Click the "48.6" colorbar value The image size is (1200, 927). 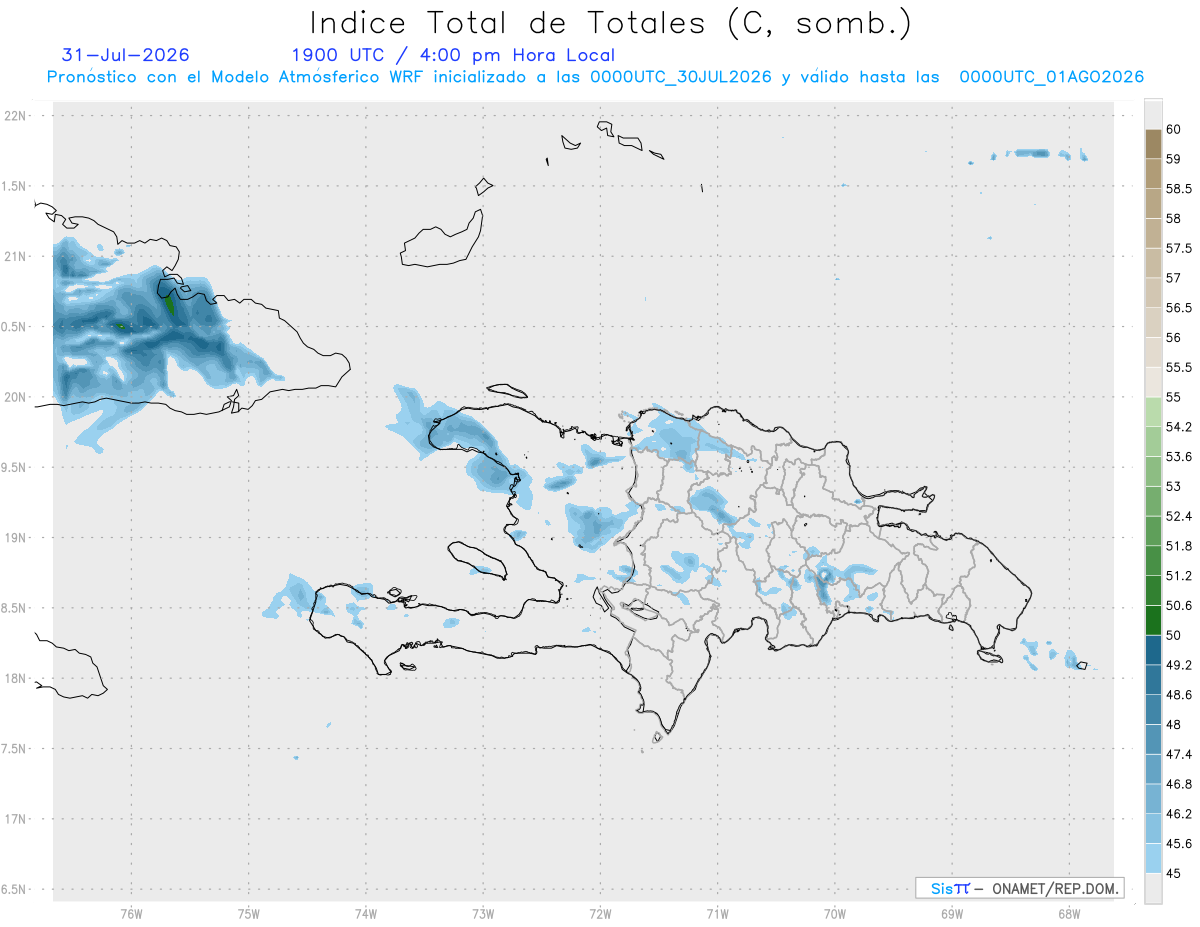(1178, 695)
